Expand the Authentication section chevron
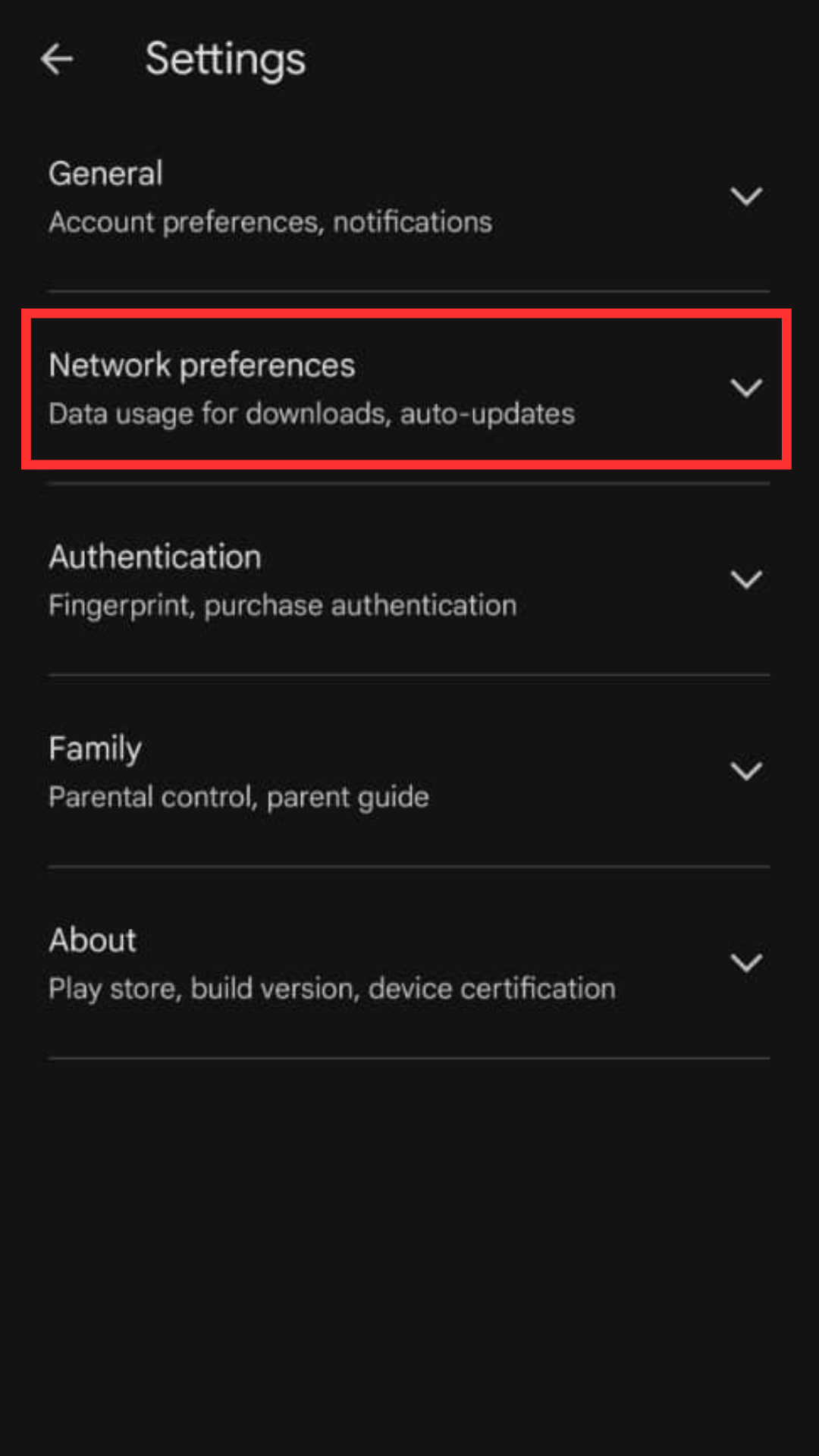 pyautogui.click(x=746, y=580)
